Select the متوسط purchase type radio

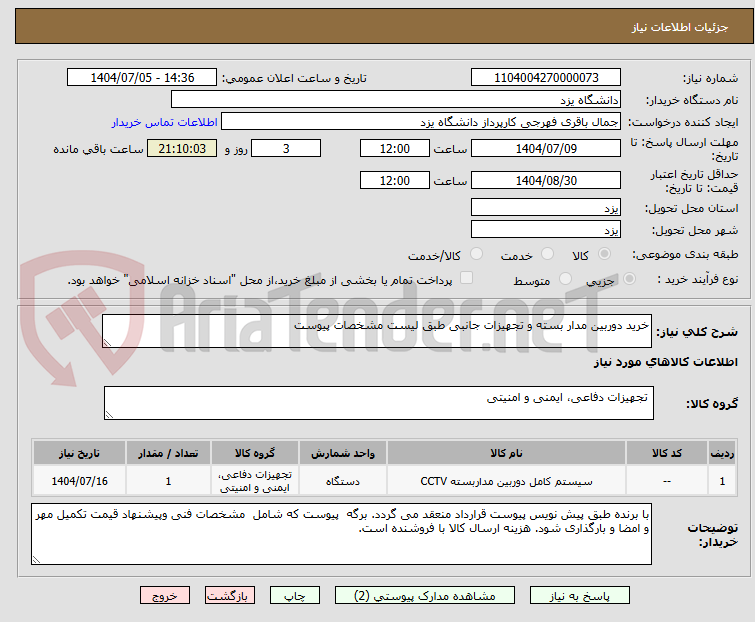pos(565,279)
